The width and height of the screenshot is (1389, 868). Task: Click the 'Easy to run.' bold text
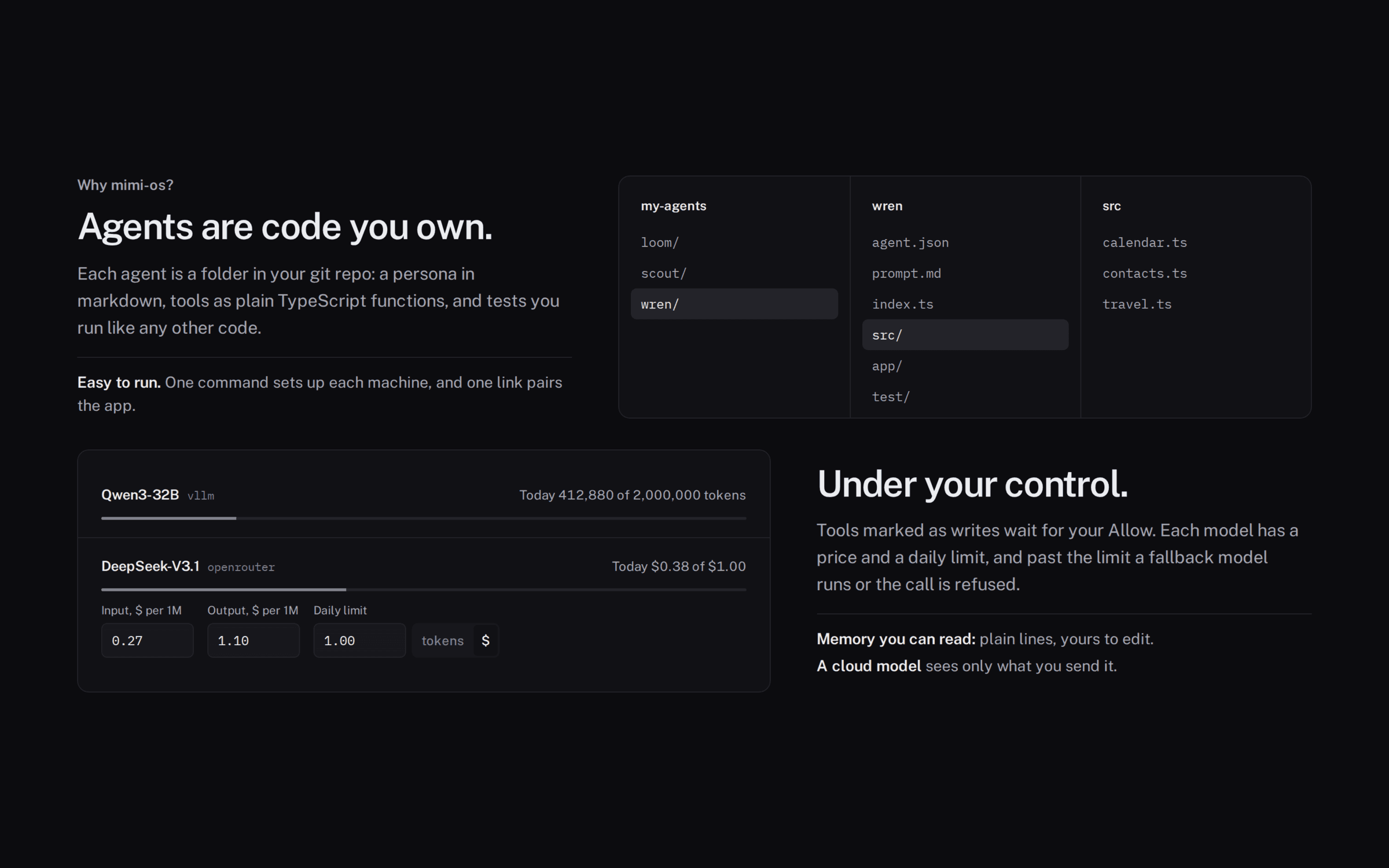[119, 382]
